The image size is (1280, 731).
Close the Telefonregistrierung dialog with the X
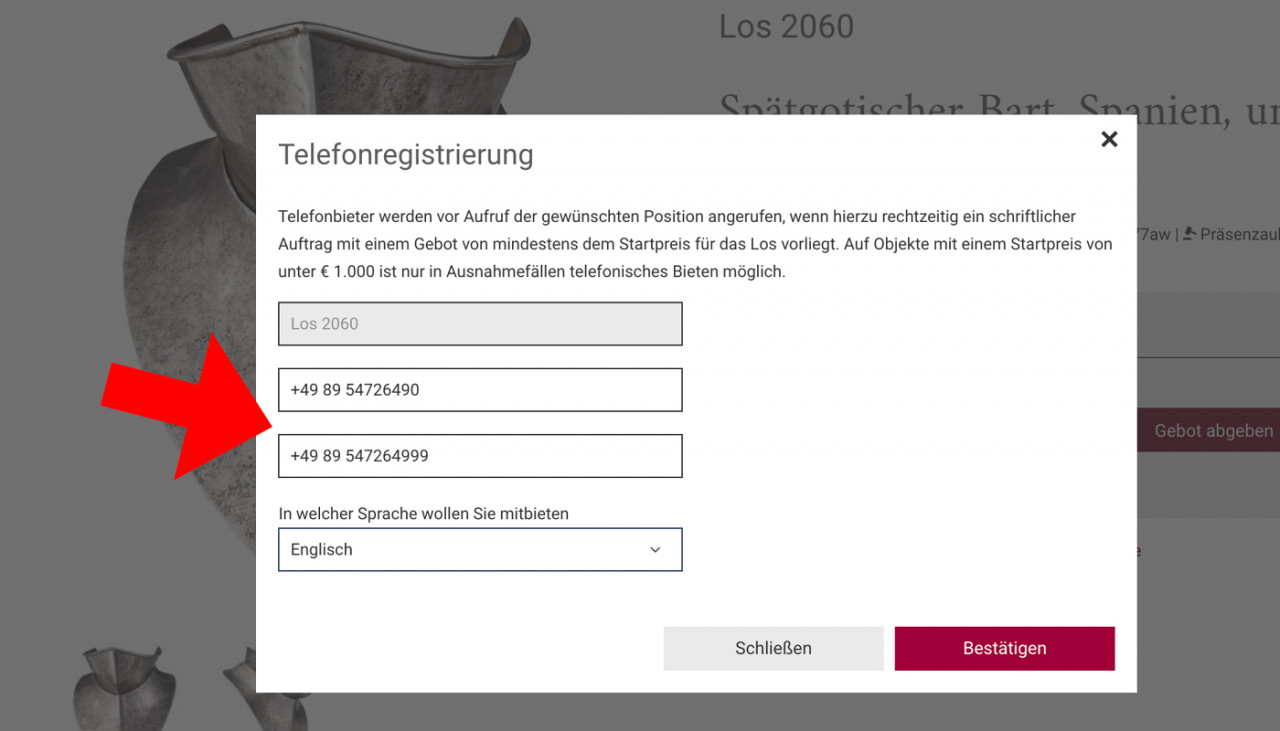pos(1109,140)
